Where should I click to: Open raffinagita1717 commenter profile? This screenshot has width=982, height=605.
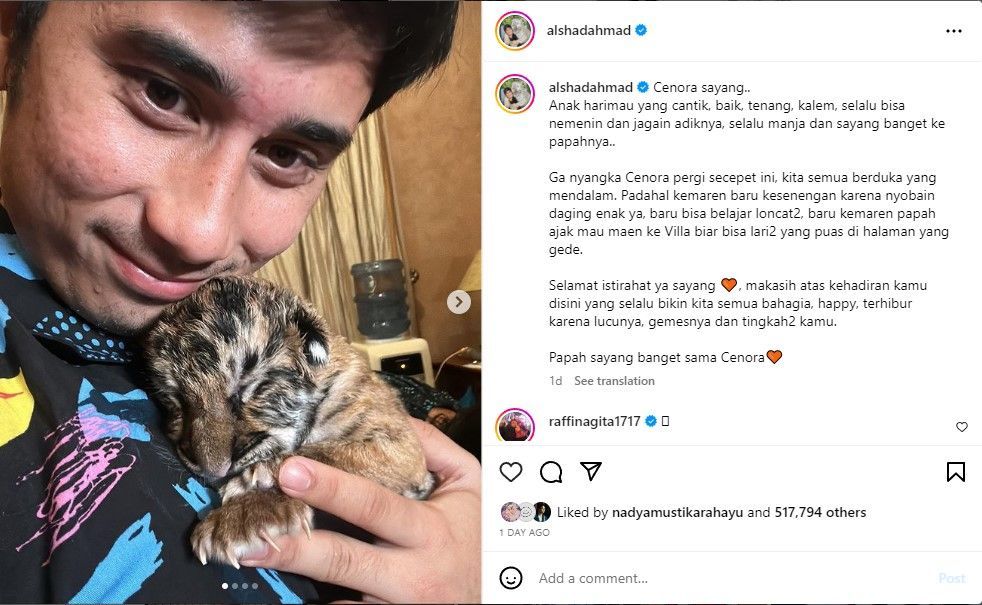(594, 421)
